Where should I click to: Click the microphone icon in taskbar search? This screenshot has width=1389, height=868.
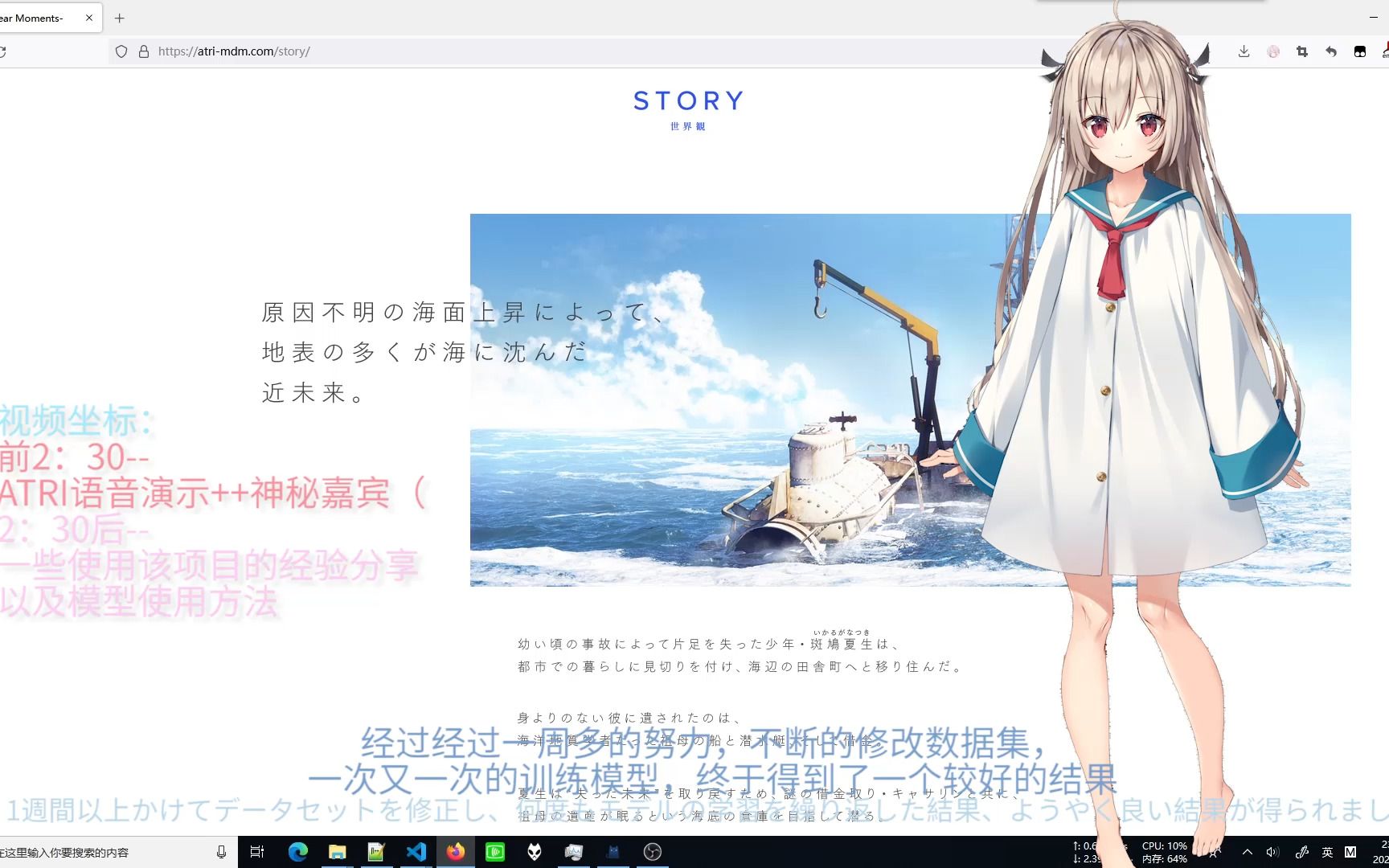point(221,852)
